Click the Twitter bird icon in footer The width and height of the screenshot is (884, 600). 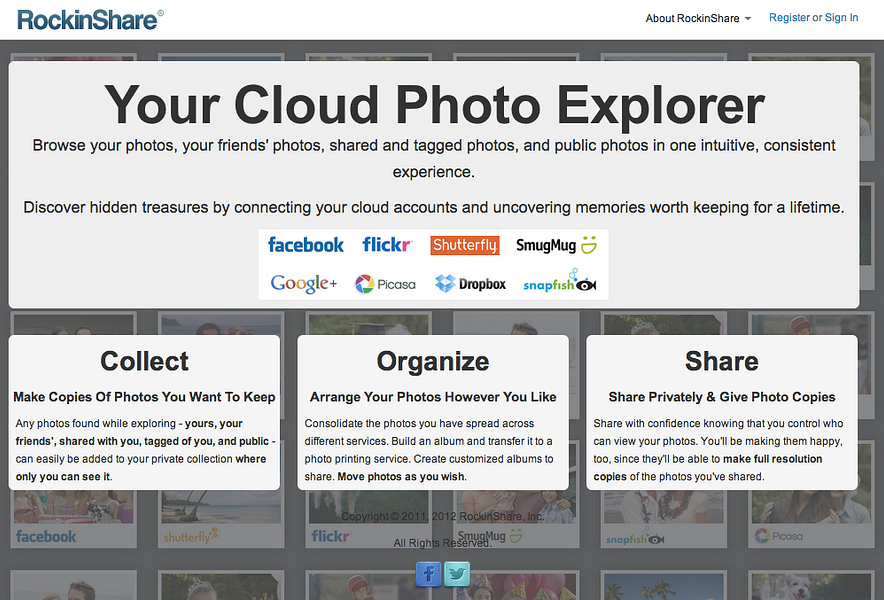point(457,574)
